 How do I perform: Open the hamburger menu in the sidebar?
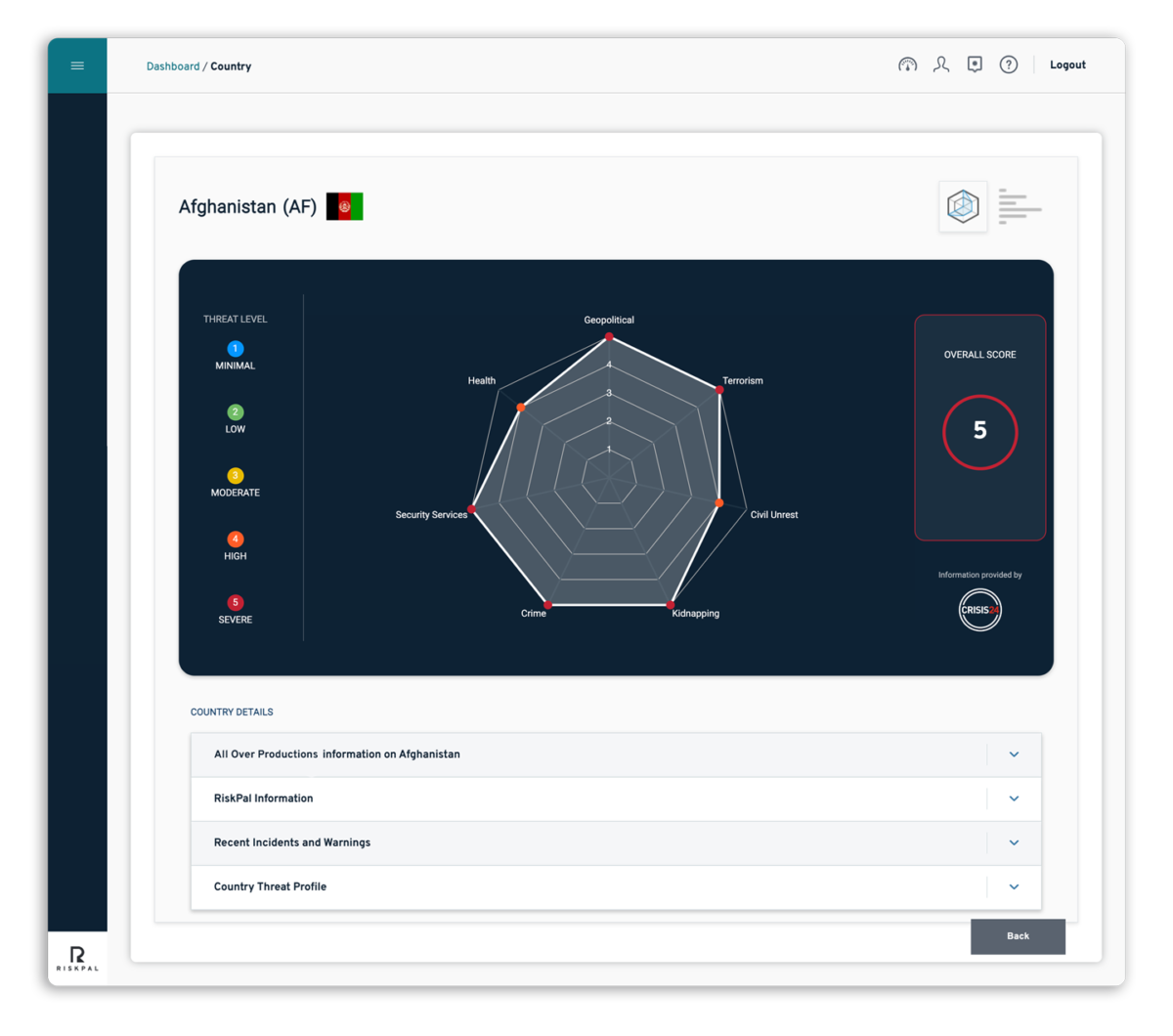[77, 65]
